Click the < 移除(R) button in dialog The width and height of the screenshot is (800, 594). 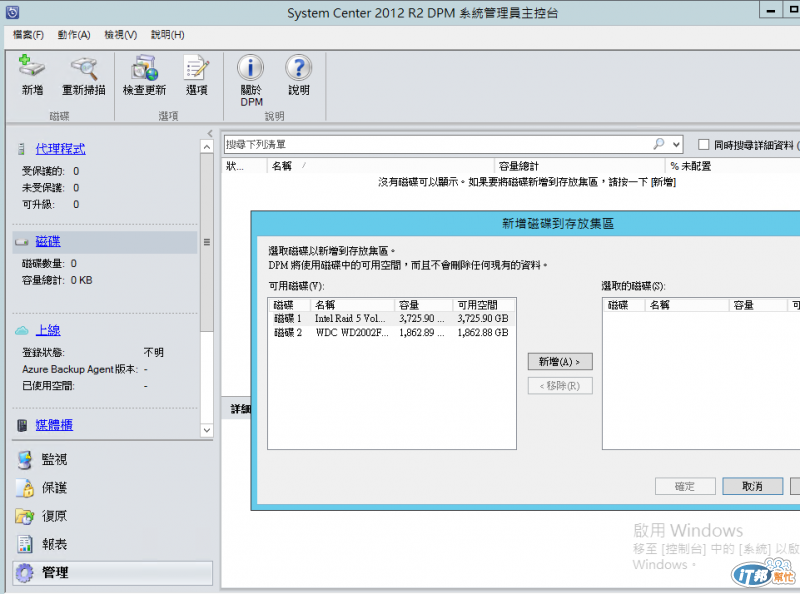(x=560, y=386)
